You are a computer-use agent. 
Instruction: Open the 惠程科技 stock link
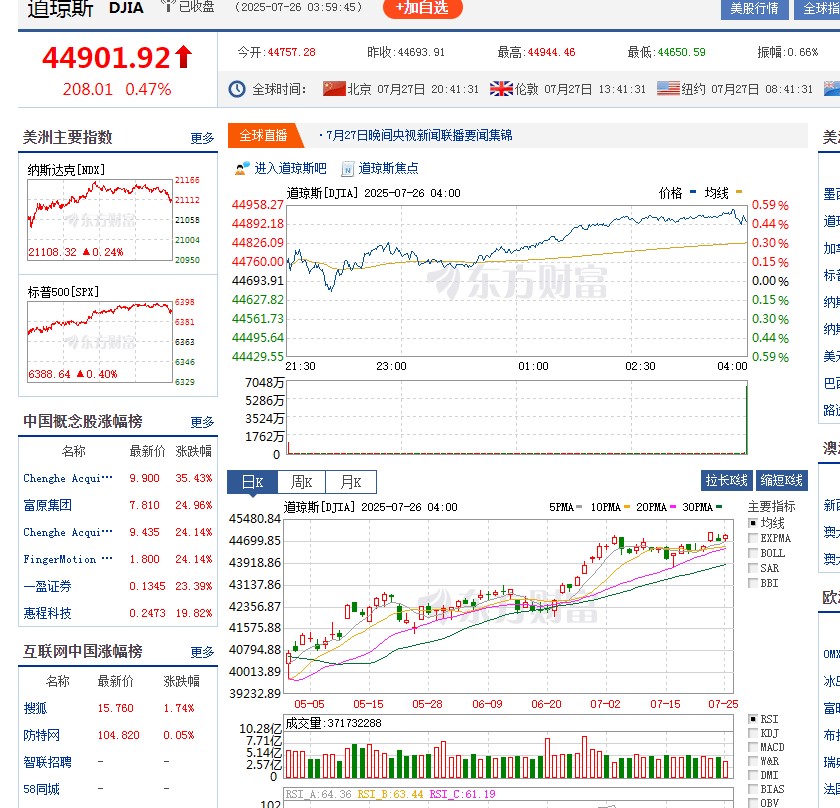47,613
